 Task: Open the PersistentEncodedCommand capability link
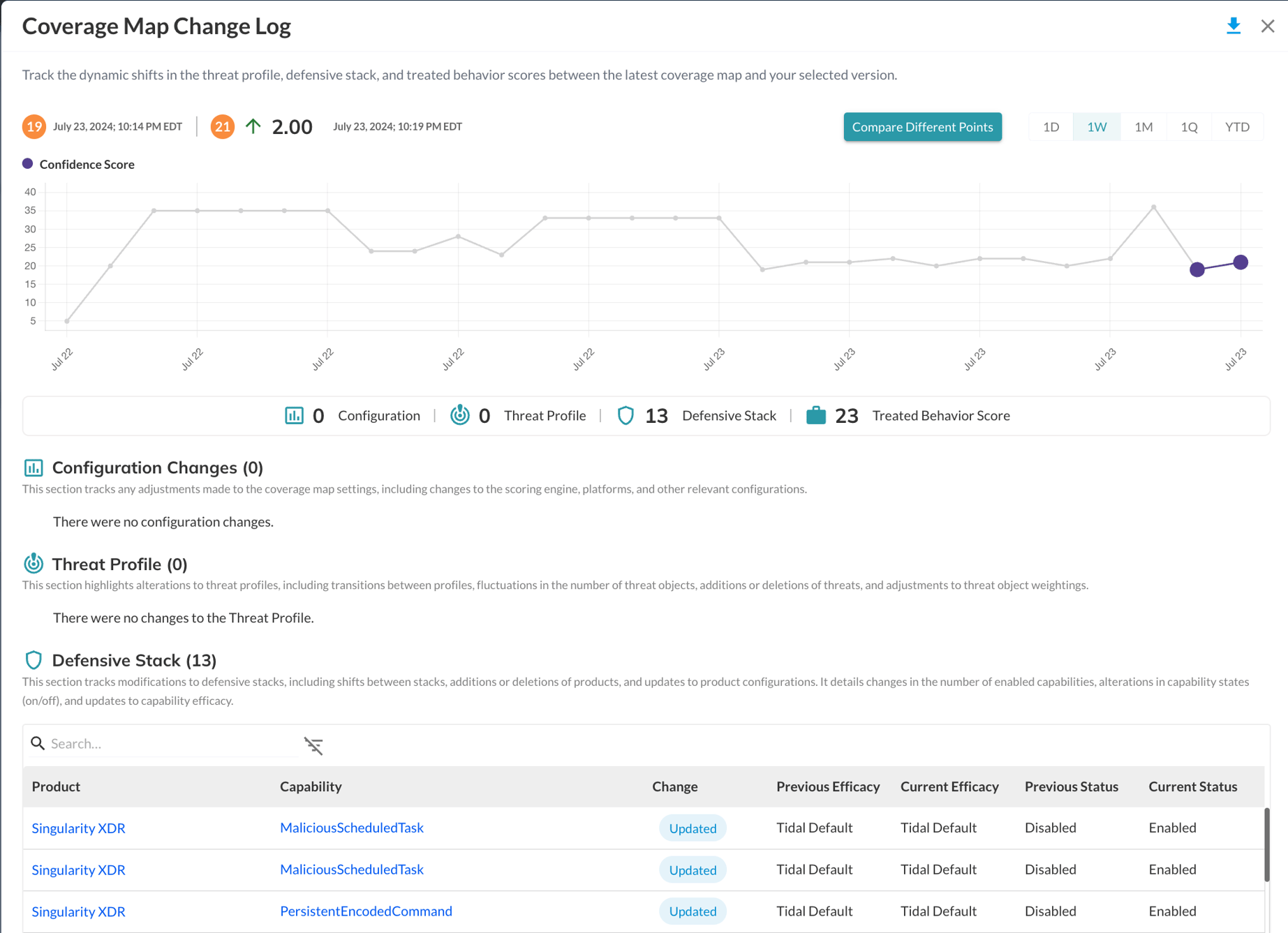coord(366,911)
